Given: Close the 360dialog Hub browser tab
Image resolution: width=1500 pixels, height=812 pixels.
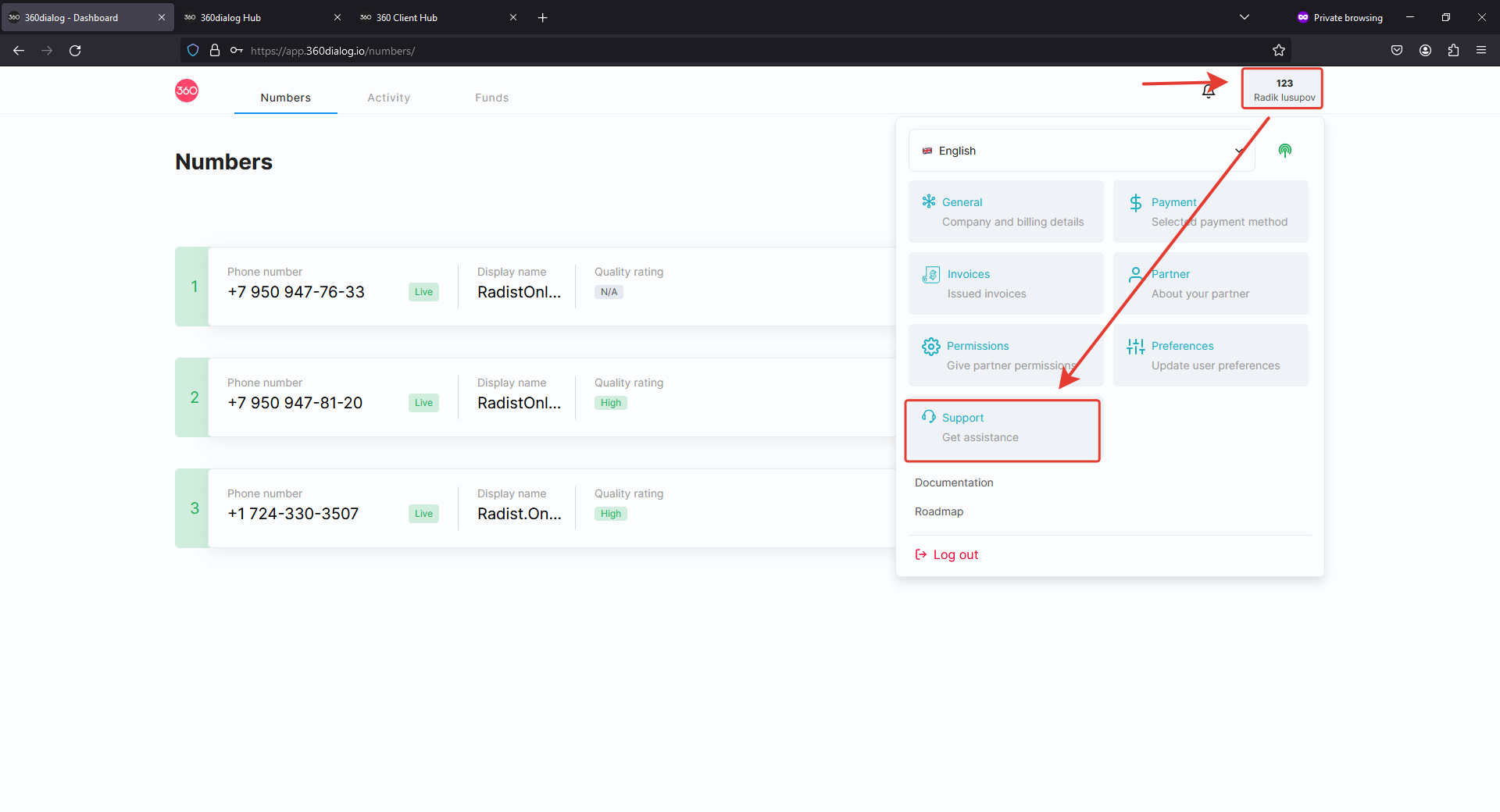Looking at the screenshot, I should click(x=337, y=17).
